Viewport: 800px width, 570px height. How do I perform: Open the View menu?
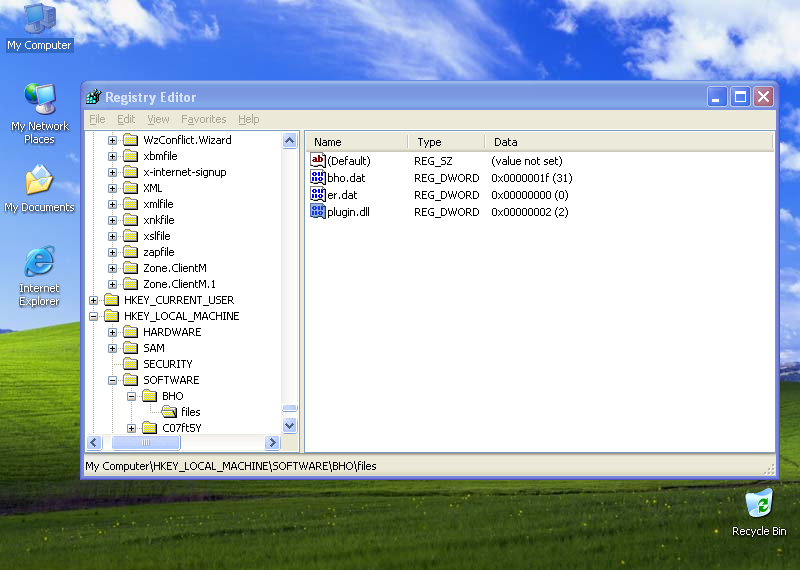tap(158, 119)
